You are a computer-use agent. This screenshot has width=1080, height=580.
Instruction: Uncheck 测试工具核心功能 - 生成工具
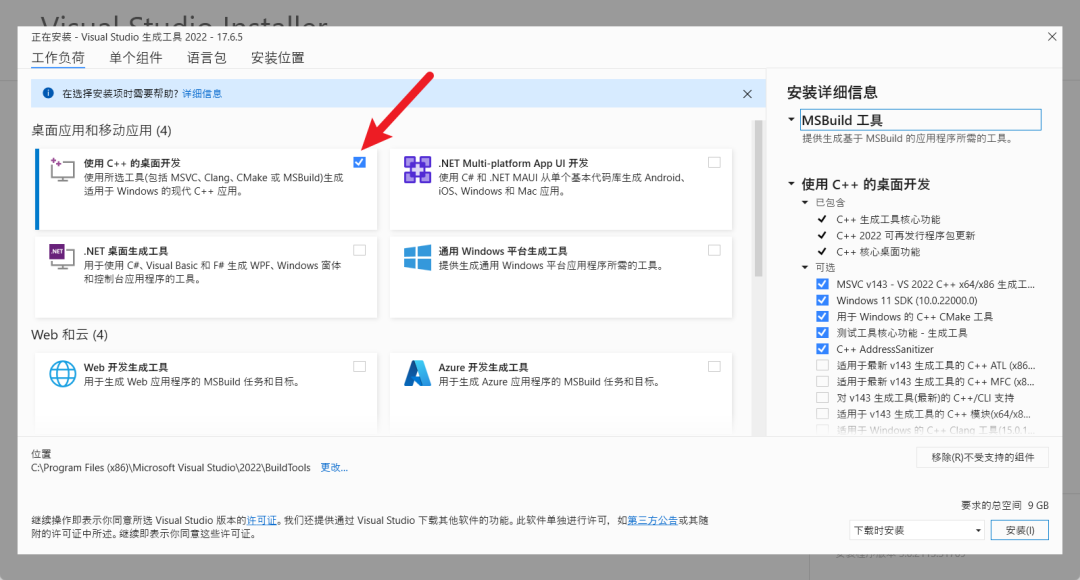pyautogui.click(x=822, y=333)
